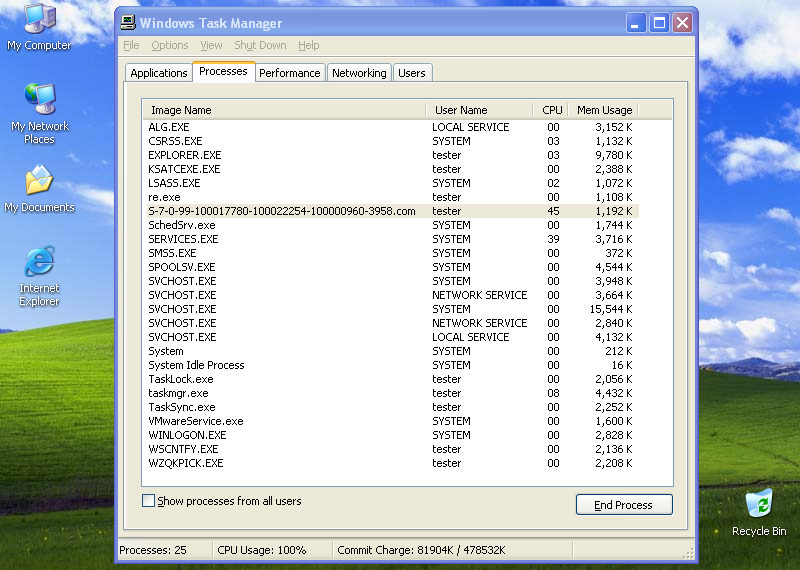Select the S-7-0-99-100017780 .com process
800x570 pixels.
[392, 211]
